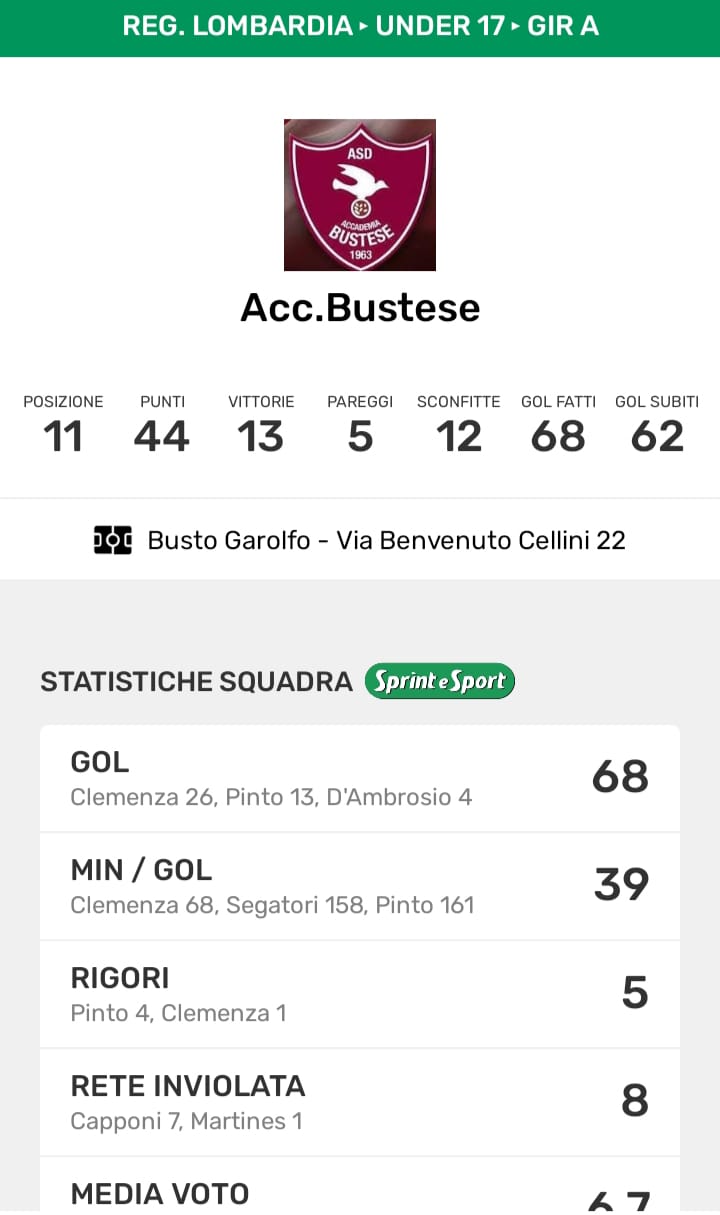Tap the Posizione 11 stat
This screenshot has width=720, height=1215.
point(63,425)
